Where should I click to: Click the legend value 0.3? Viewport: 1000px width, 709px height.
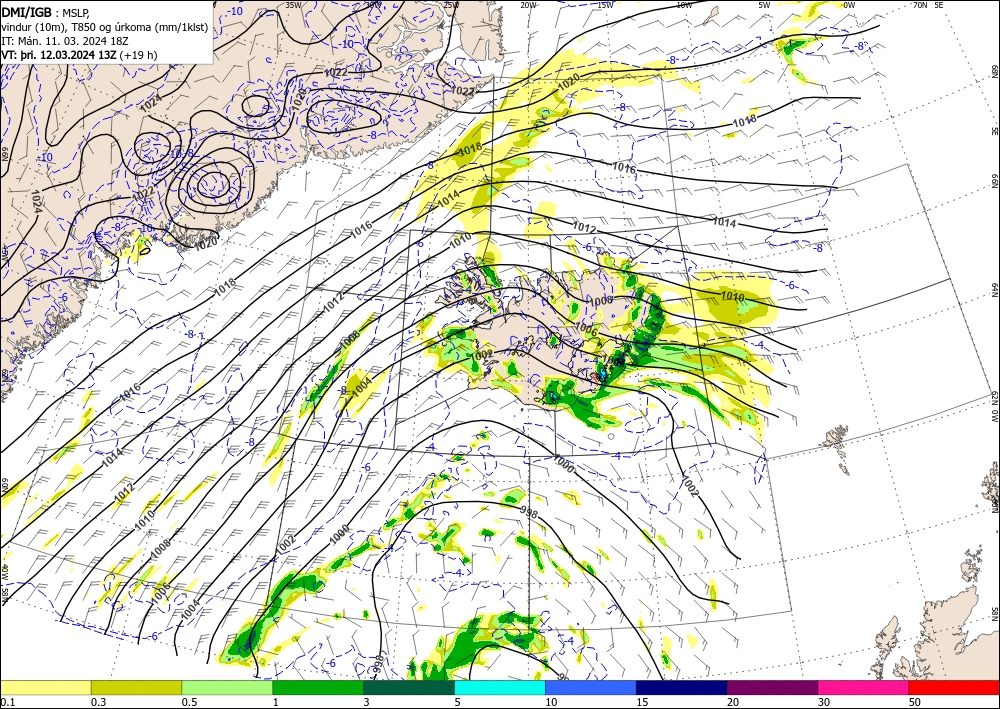pos(97,702)
